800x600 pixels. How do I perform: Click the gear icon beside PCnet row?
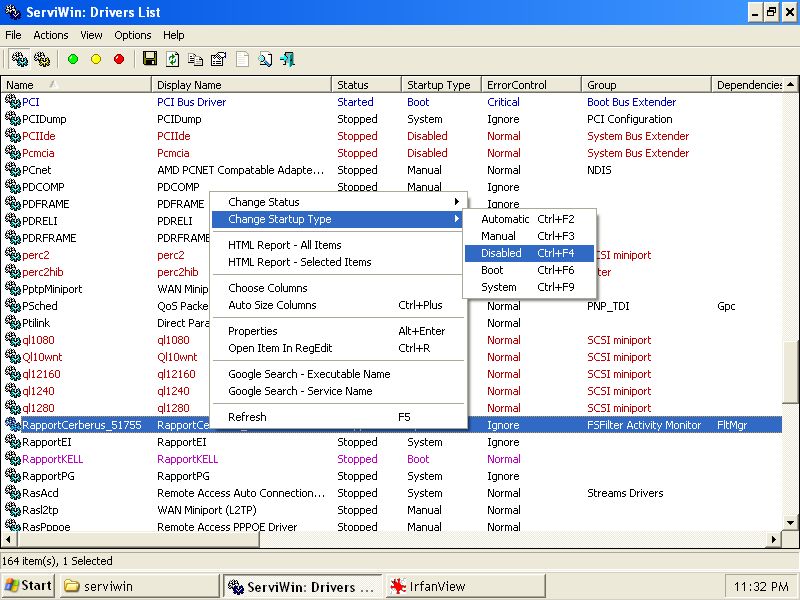click(12, 169)
